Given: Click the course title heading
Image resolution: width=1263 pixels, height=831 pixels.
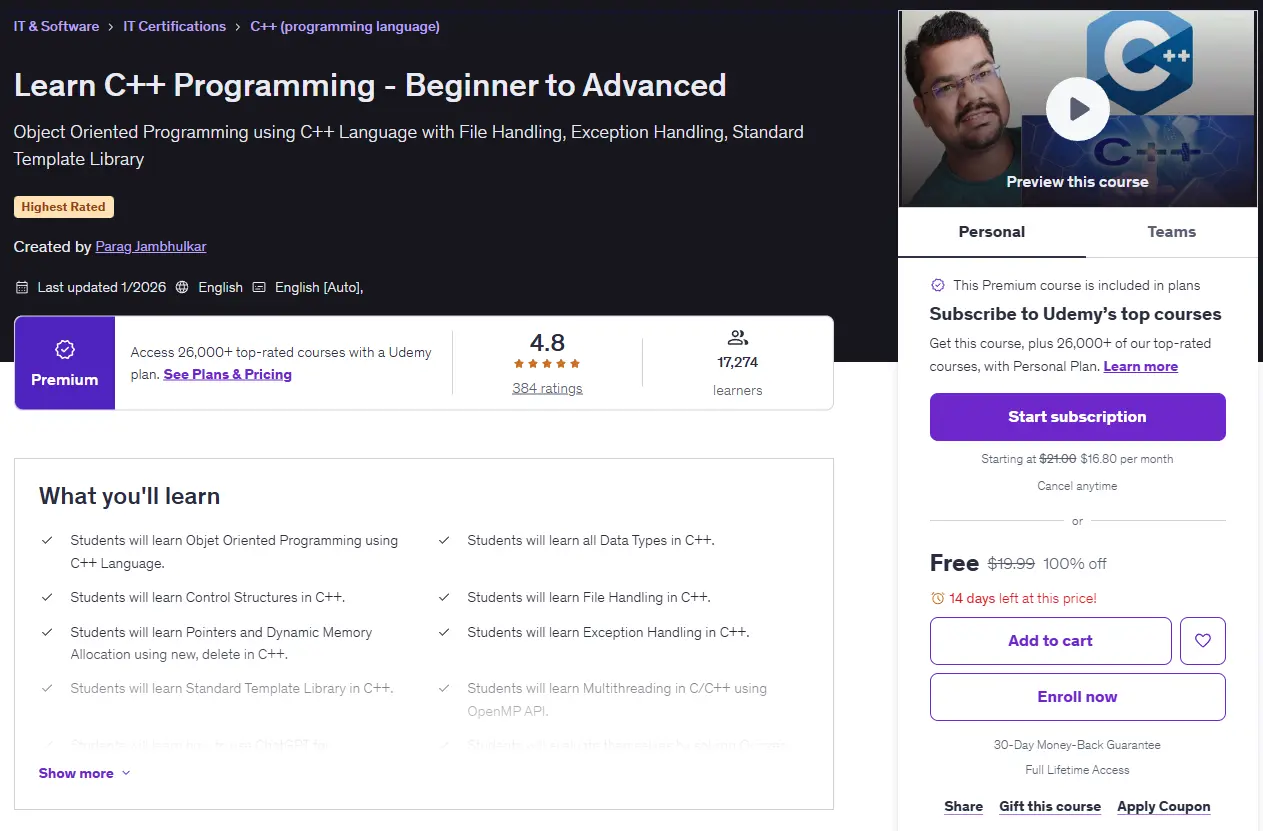Looking at the screenshot, I should pos(370,85).
